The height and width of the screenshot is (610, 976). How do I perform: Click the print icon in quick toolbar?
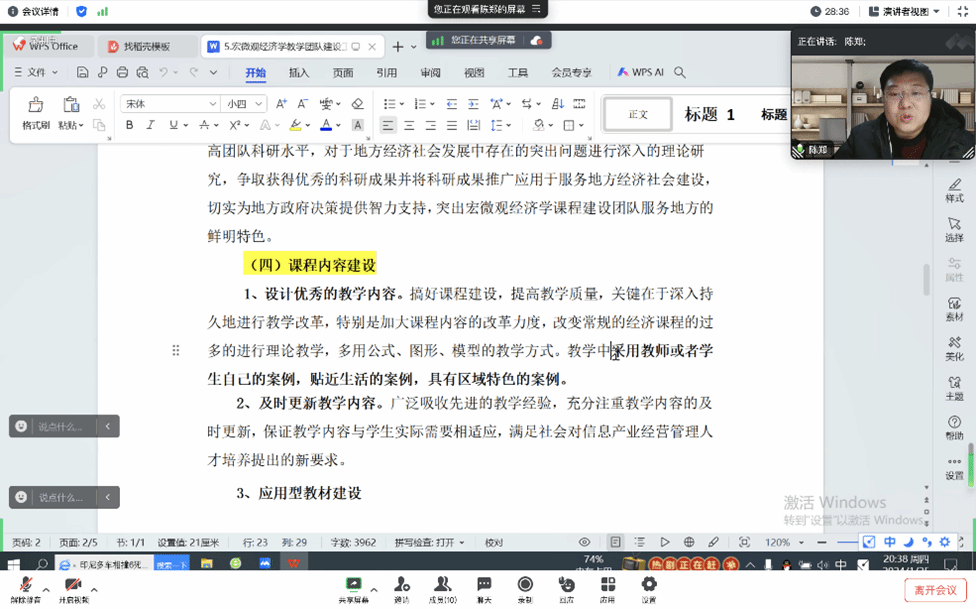(122, 72)
